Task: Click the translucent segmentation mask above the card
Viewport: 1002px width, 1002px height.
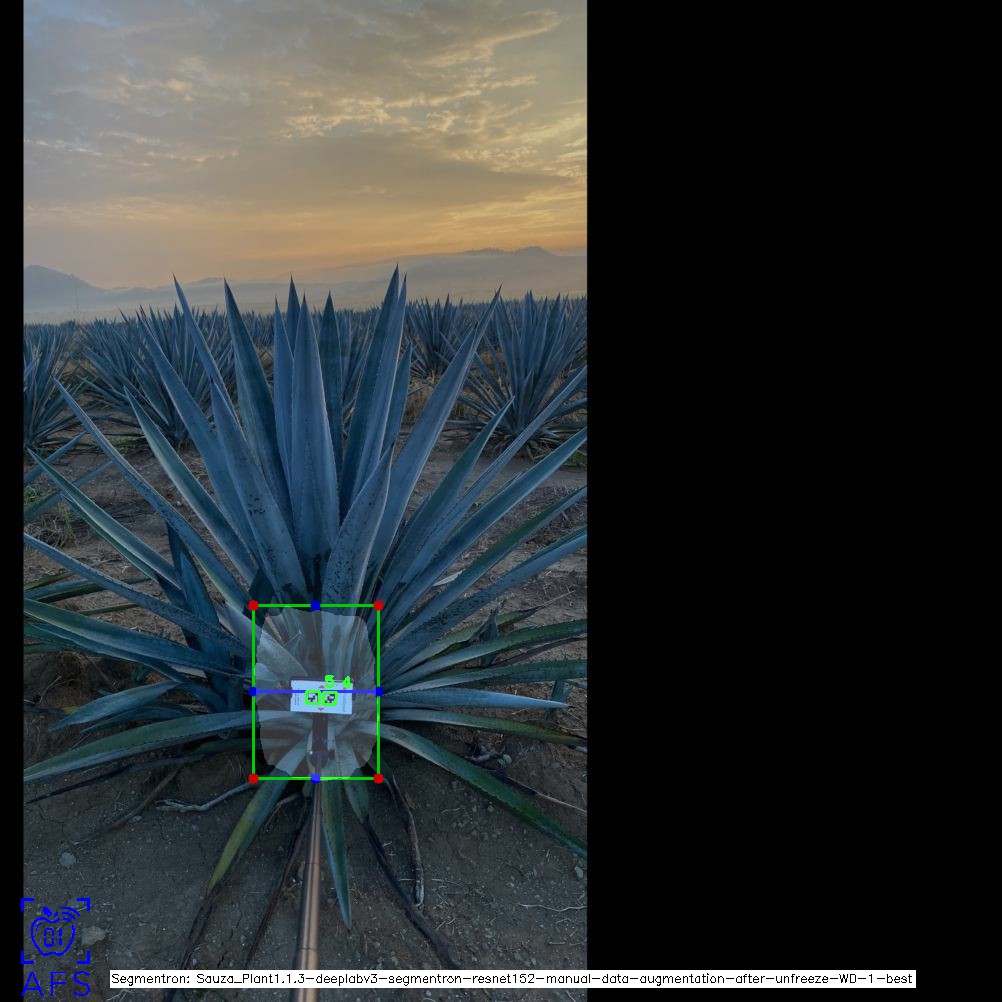Action: 316,645
